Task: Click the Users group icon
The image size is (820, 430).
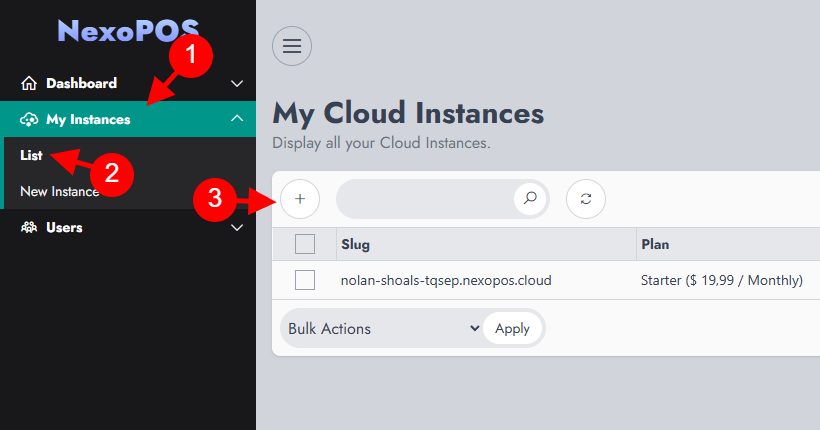Action: click(29, 228)
